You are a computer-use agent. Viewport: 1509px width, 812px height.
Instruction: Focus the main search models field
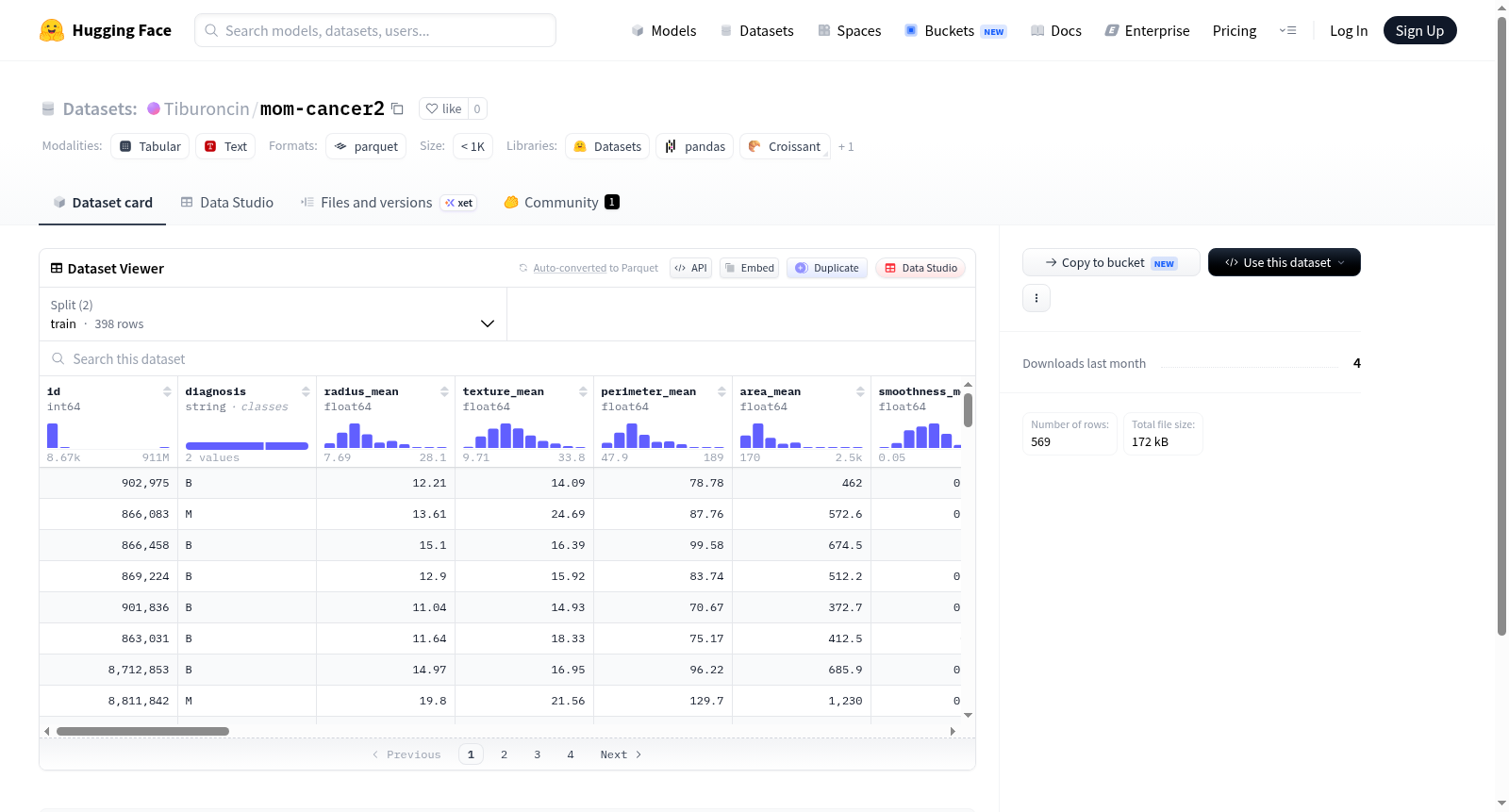click(x=375, y=30)
